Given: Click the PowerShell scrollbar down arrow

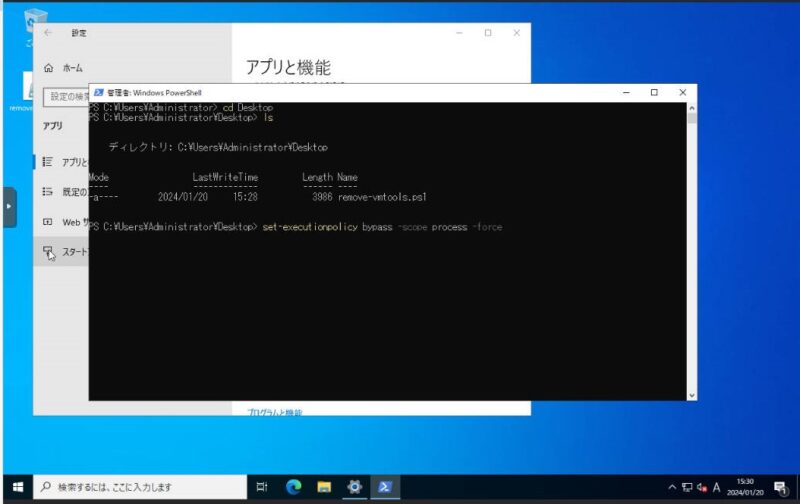Looking at the screenshot, I should coord(692,395).
